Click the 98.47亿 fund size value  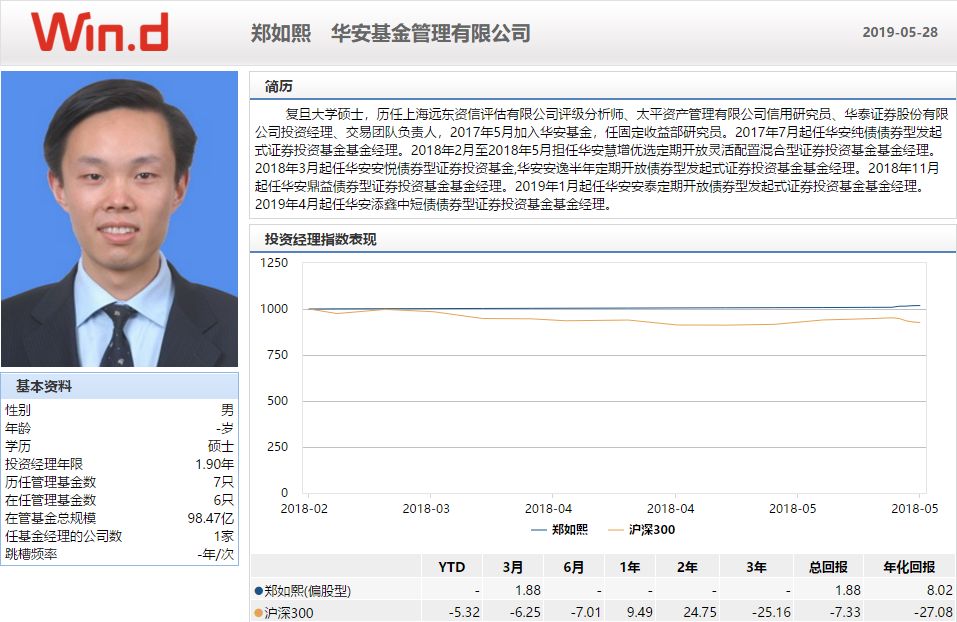(x=211, y=518)
